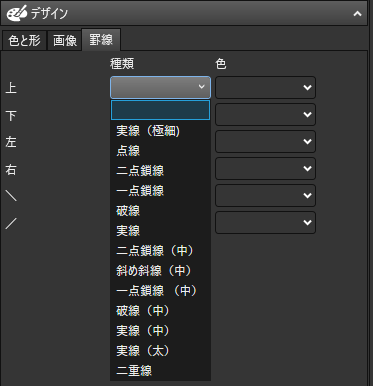Click the design palette icon
This screenshot has height=386, width=373.
tap(17, 13)
